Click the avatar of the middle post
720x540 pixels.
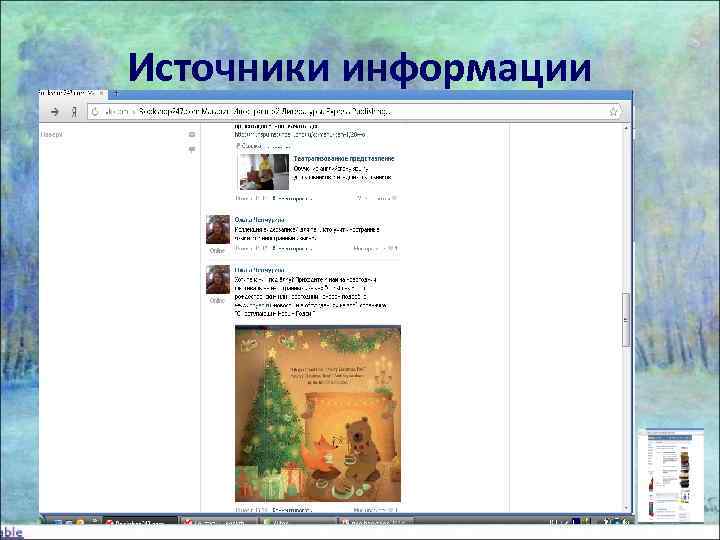pyautogui.click(x=218, y=229)
